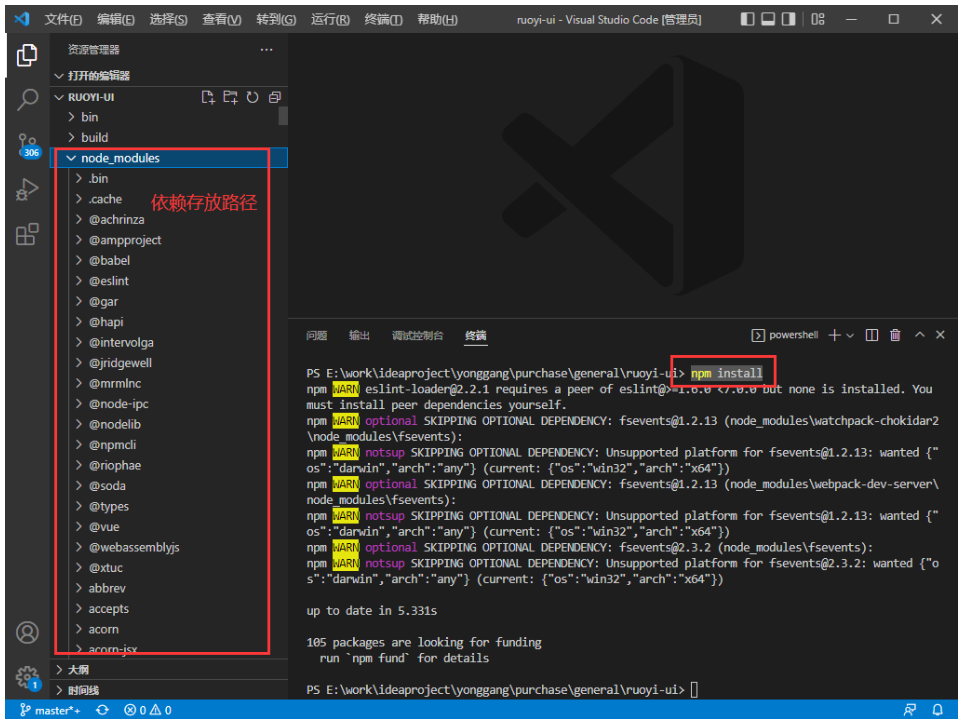Open the 查看(V) menu
962x719 pixels.
click(221, 20)
